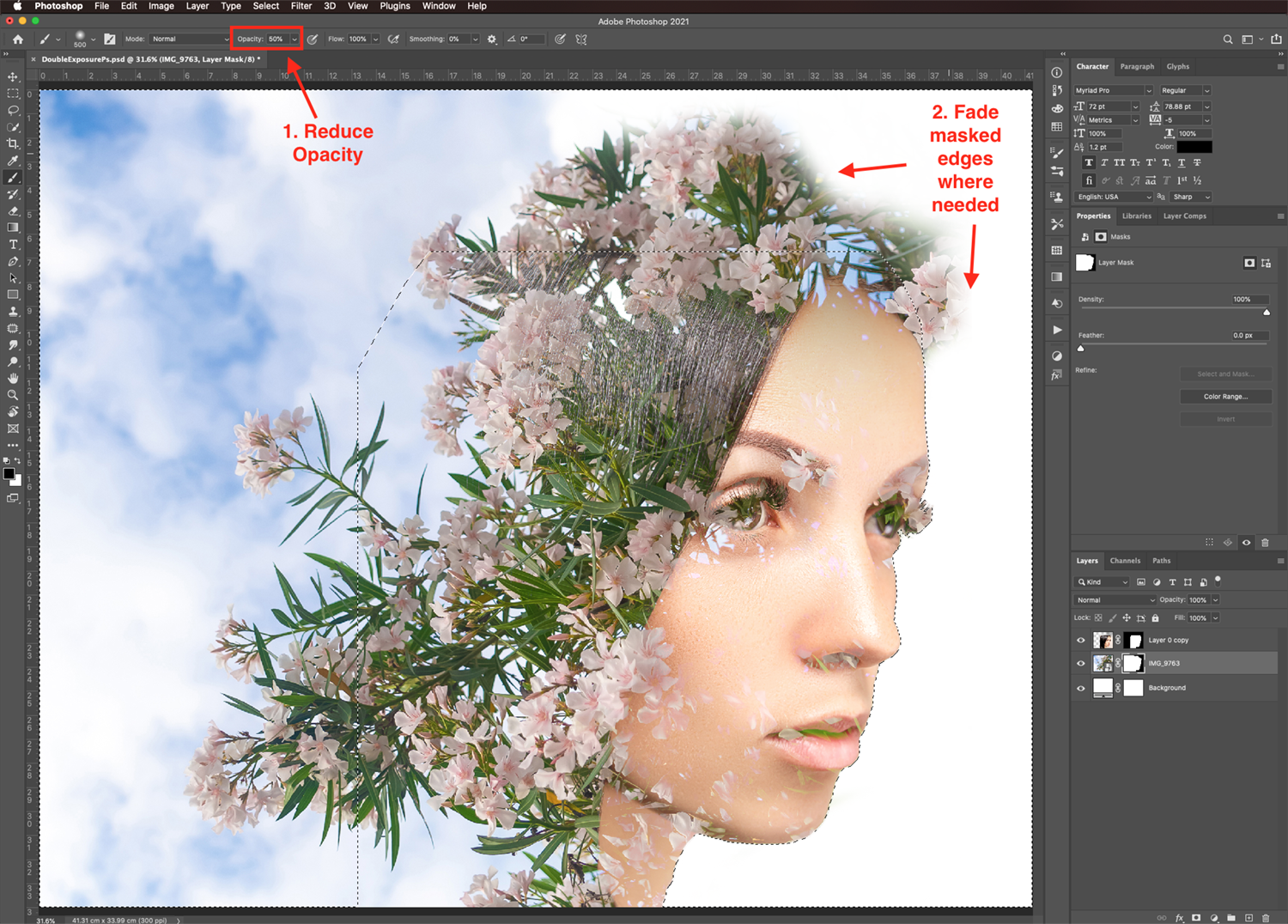
Task: Open the Filter menu
Action: click(x=301, y=6)
